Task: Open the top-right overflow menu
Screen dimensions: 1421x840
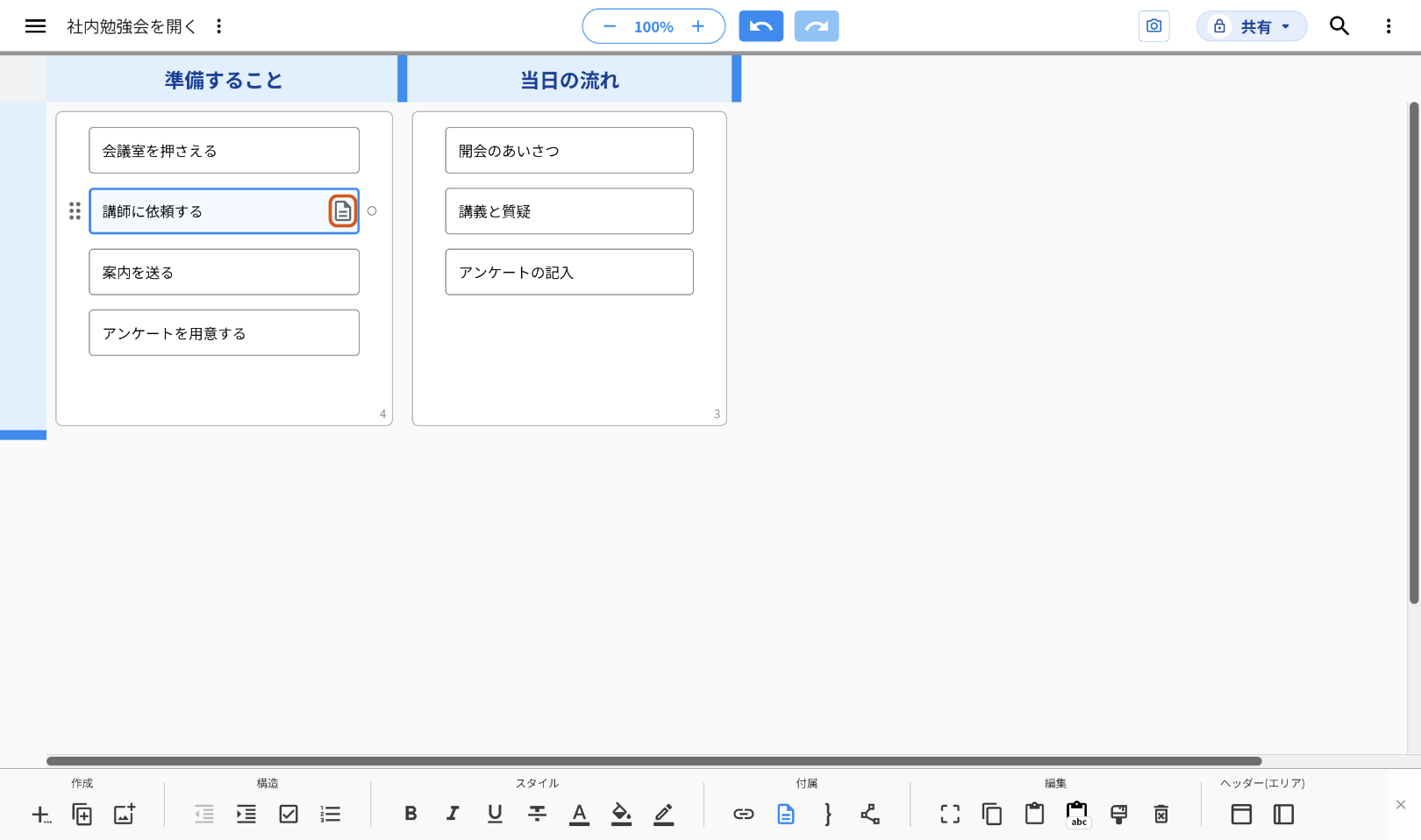Action: click(1389, 26)
